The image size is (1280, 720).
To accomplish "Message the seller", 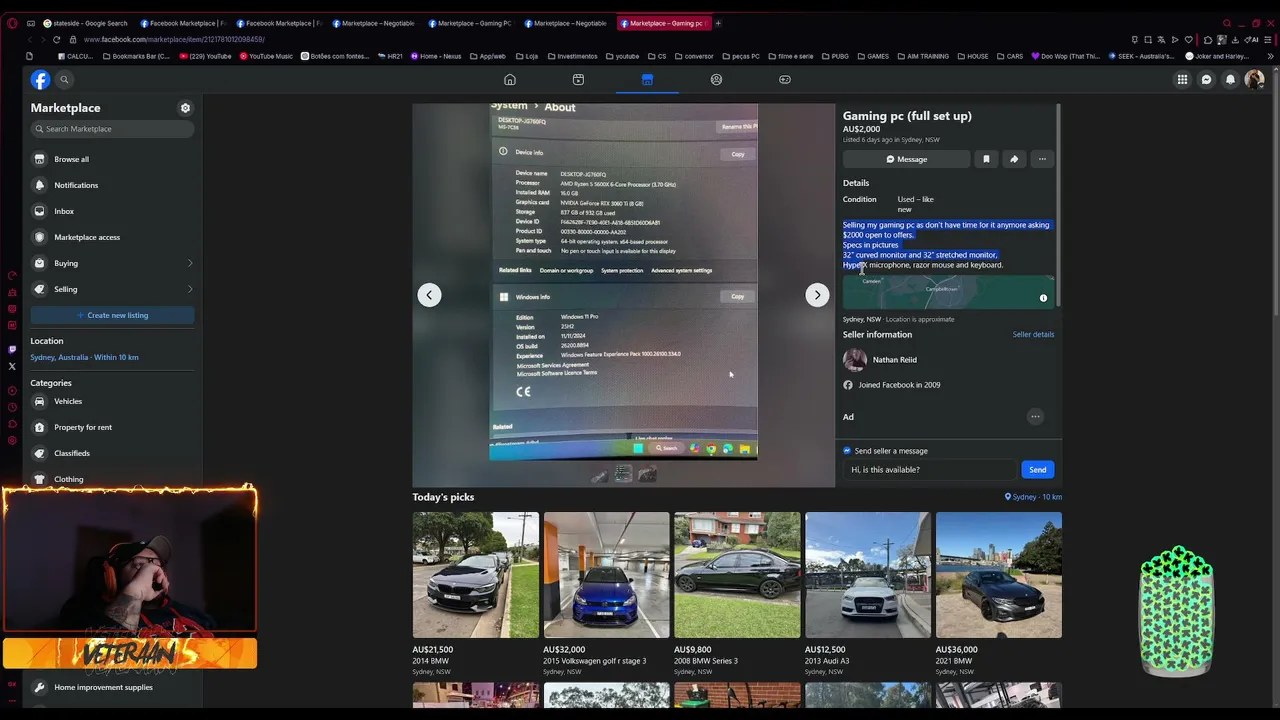I will click(x=906, y=159).
